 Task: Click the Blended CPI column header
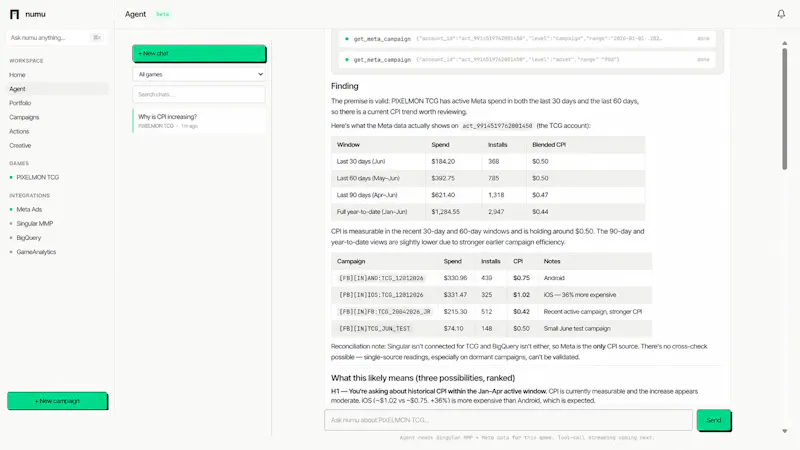[x=548, y=145]
